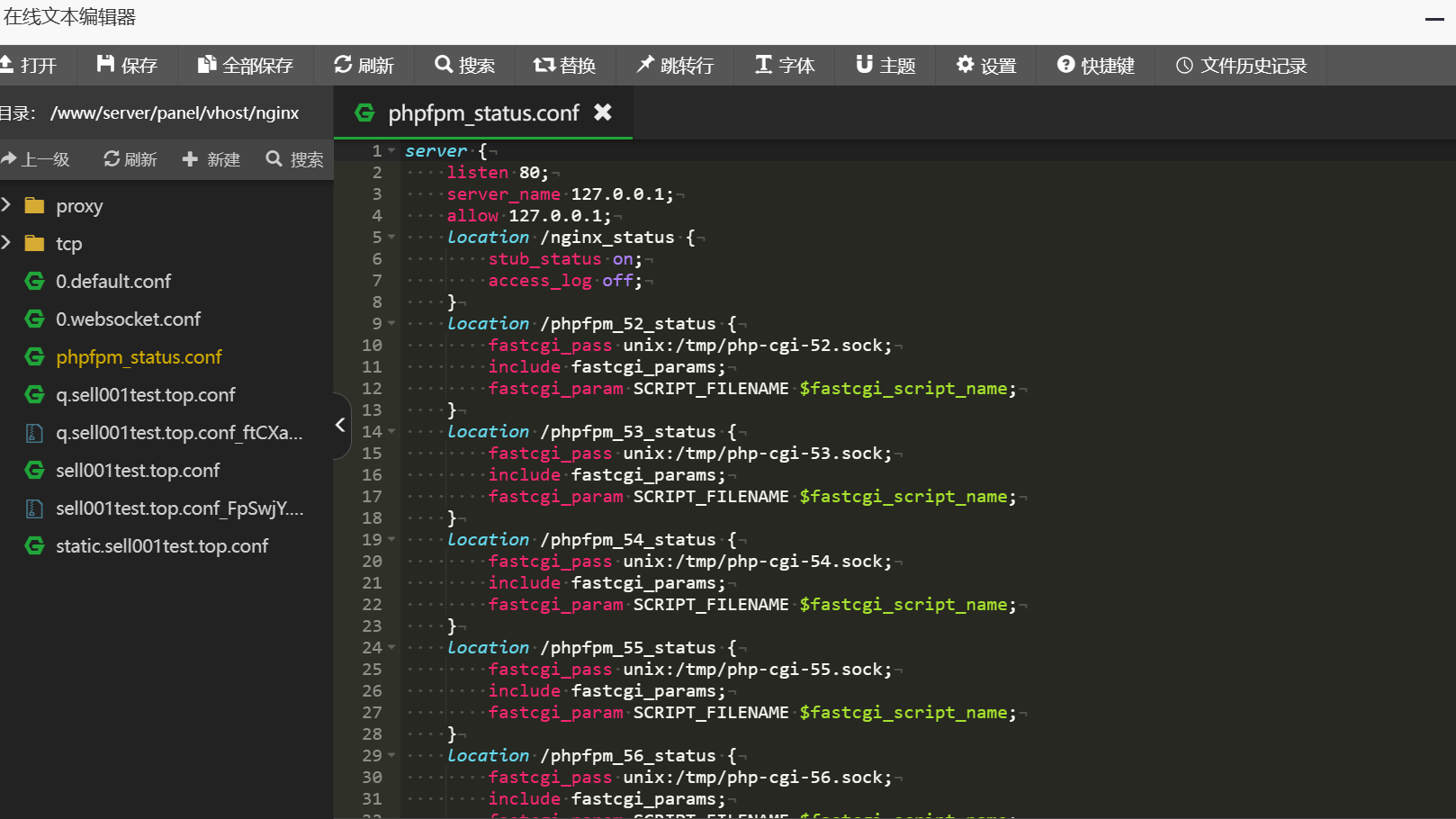Fold the phpfpm_56_status block at line 29
Viewport: 1456px width, 819px height.
tap(391, 756)
